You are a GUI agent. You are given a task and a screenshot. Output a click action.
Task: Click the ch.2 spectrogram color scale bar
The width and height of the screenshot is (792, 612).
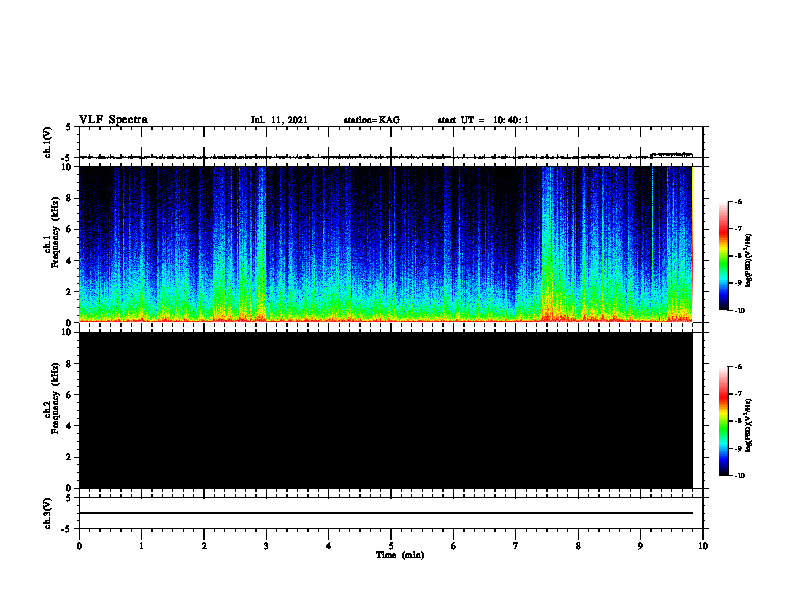tap(723, 421)
